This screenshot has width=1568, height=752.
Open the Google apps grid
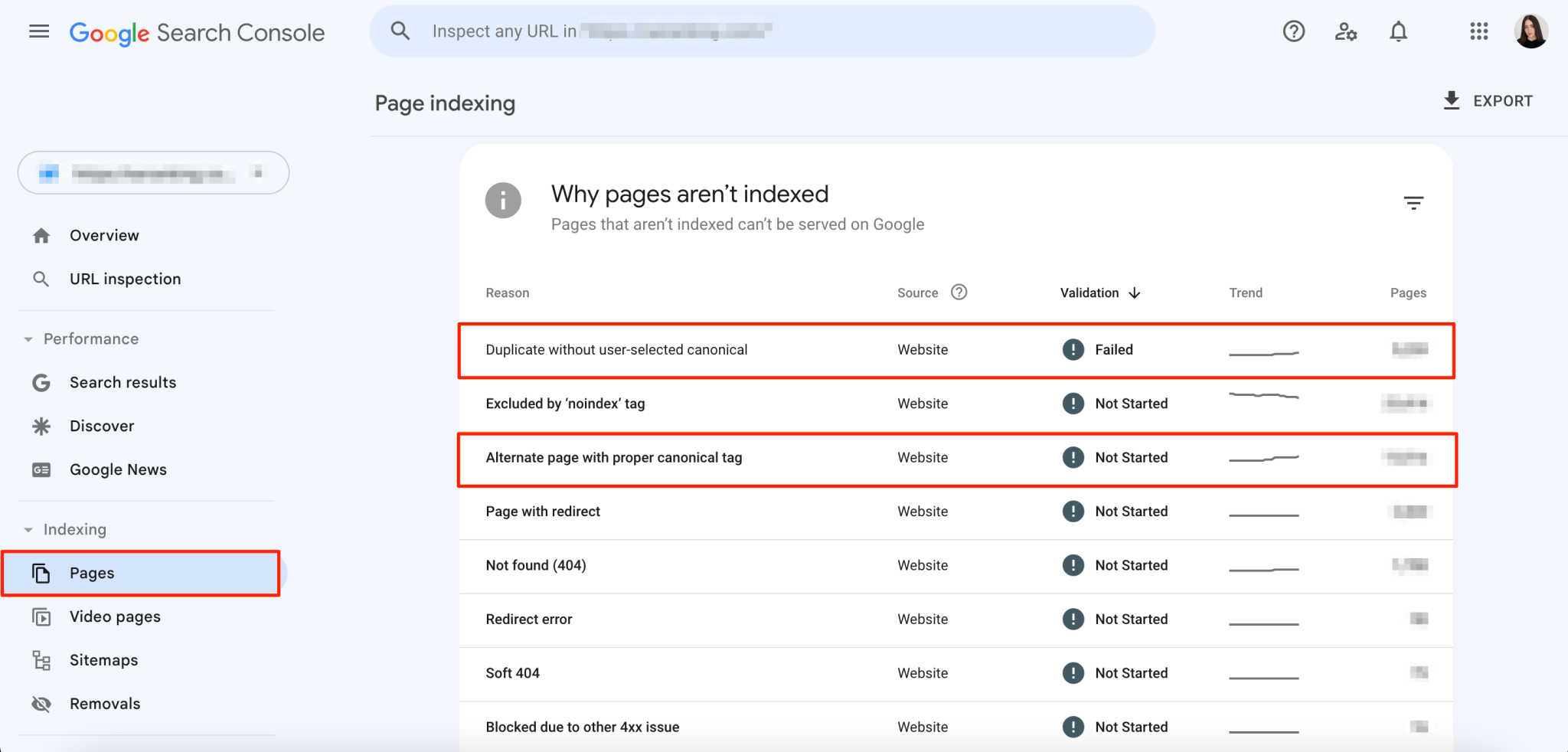coord(1478,31)
